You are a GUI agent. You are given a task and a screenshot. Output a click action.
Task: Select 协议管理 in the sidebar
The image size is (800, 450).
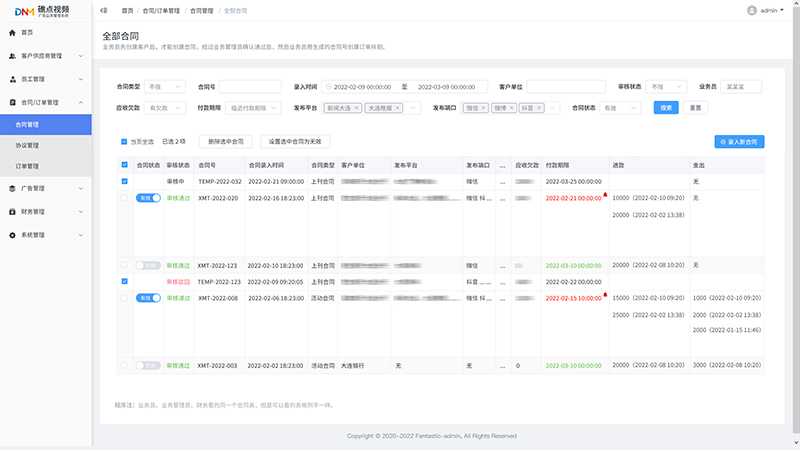coord(46,145)
